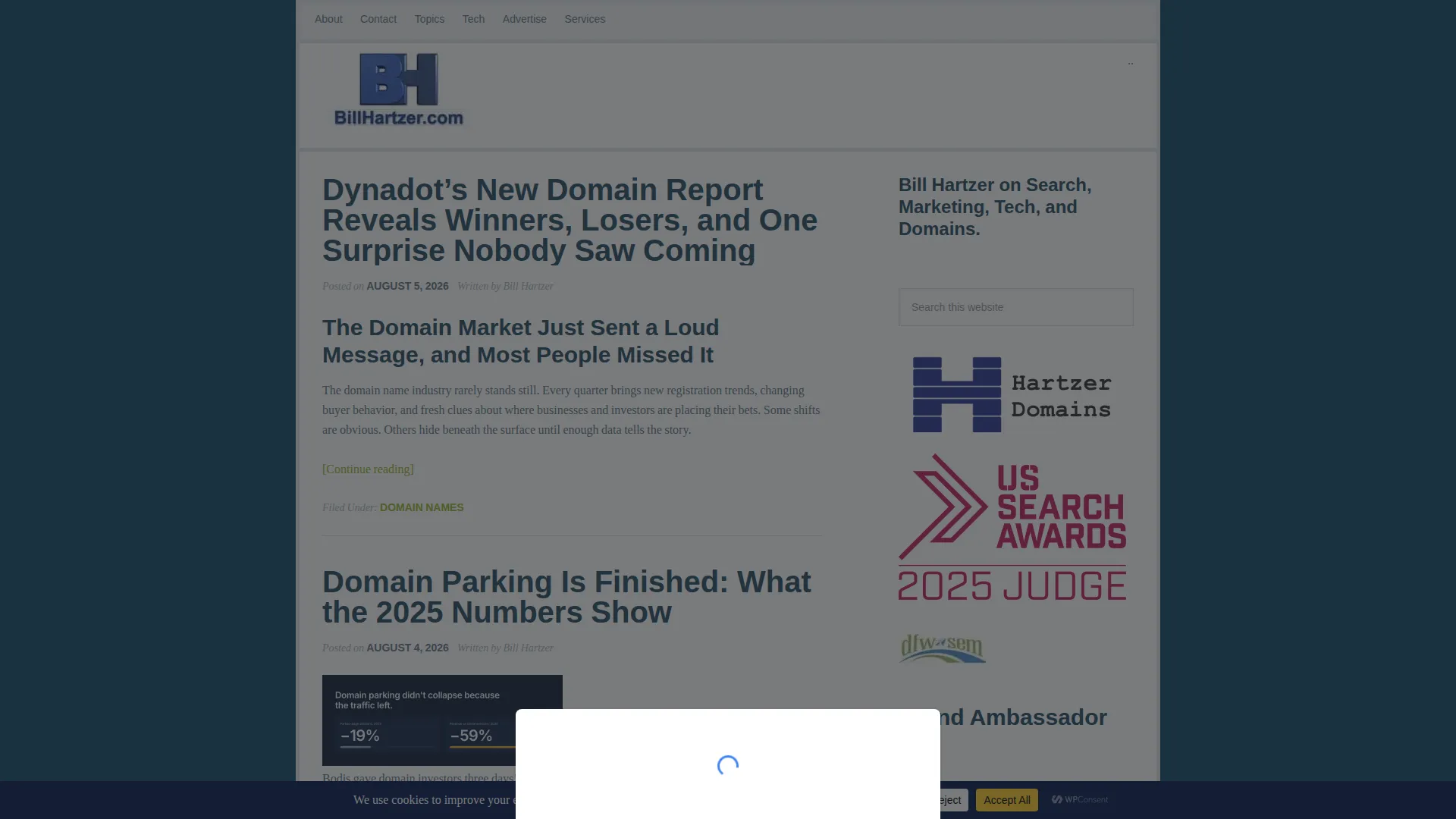Open the domain parking article thumbnail image
The width and height of the screenshot is (1456, 819).
point(442,720)
